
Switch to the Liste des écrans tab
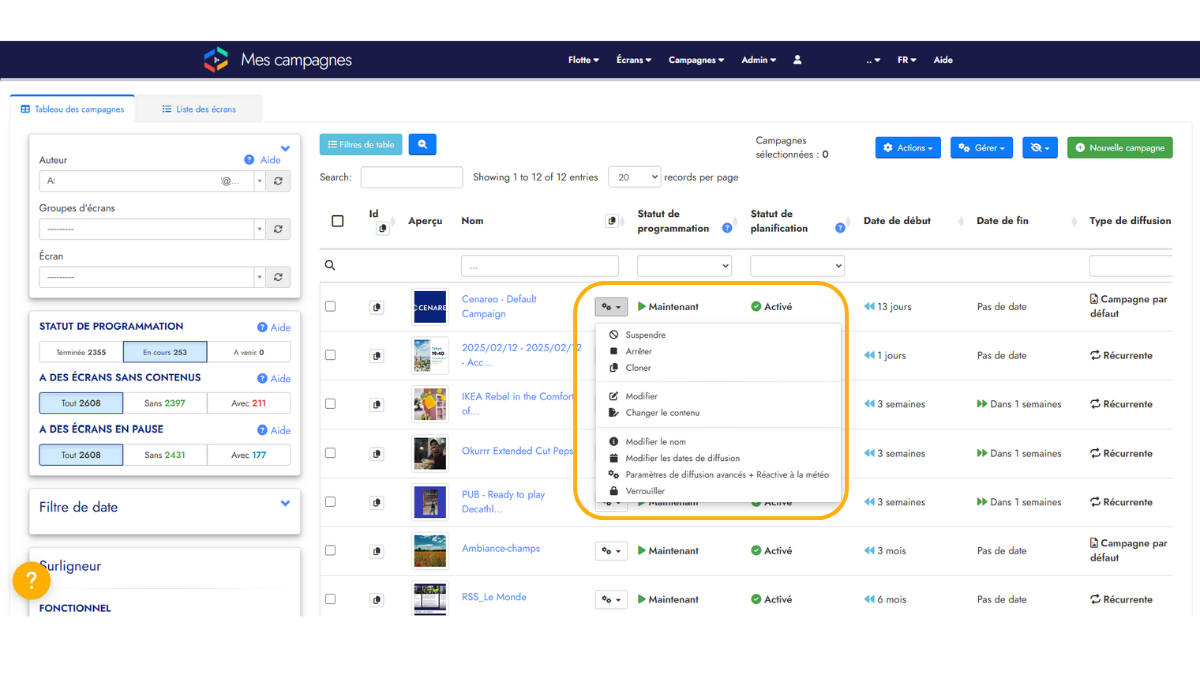199,109
